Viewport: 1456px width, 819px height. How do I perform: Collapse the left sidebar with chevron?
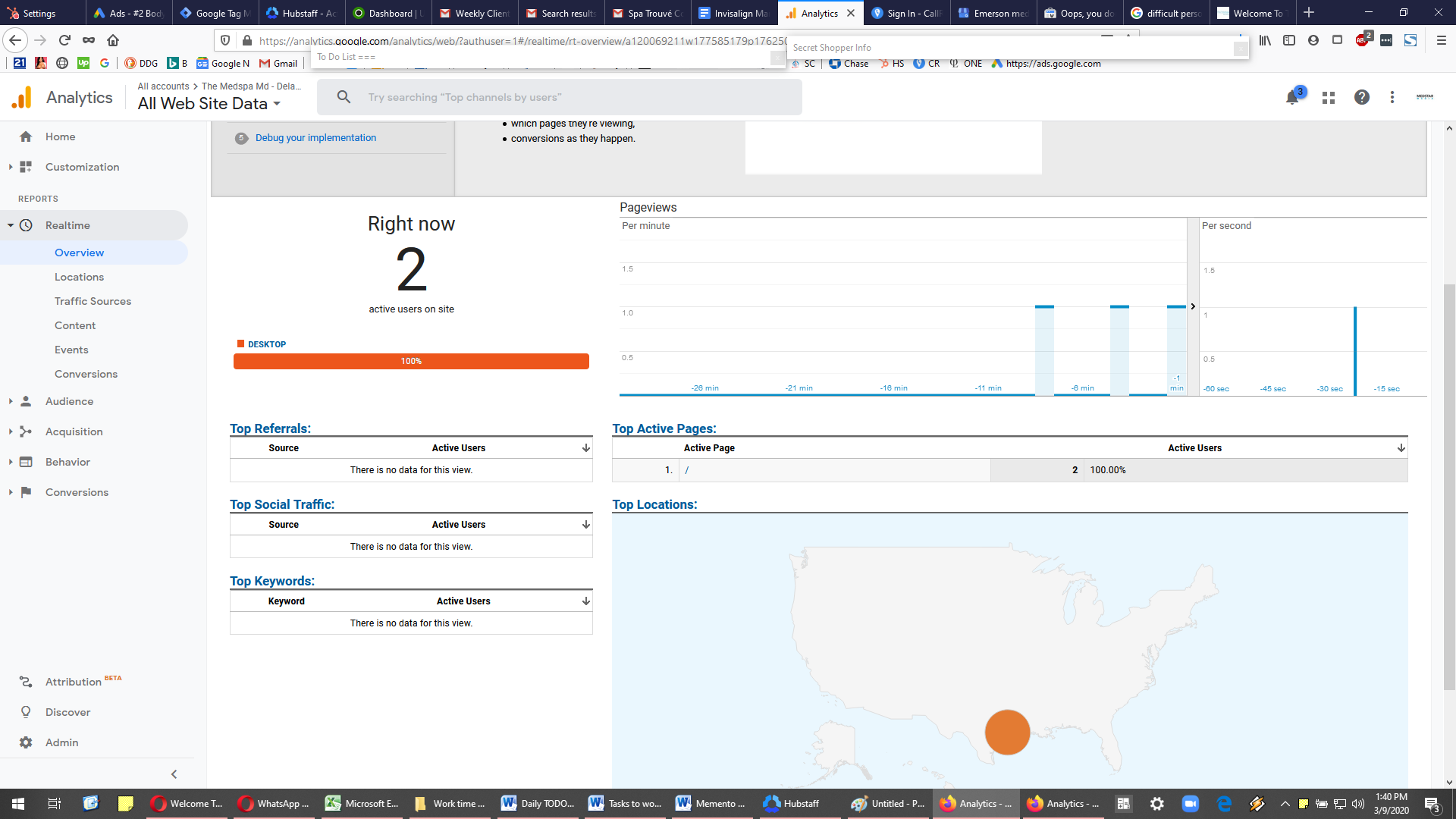click(x=174, y=774)
